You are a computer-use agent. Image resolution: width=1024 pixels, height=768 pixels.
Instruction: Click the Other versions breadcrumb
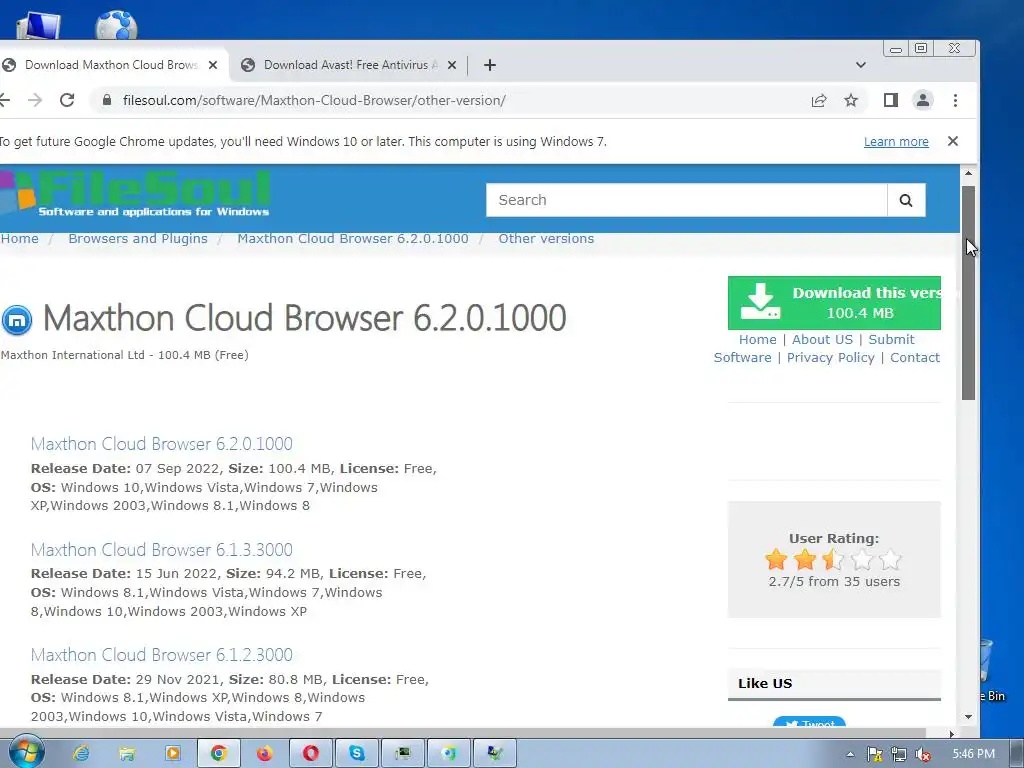tap(546, 238)
